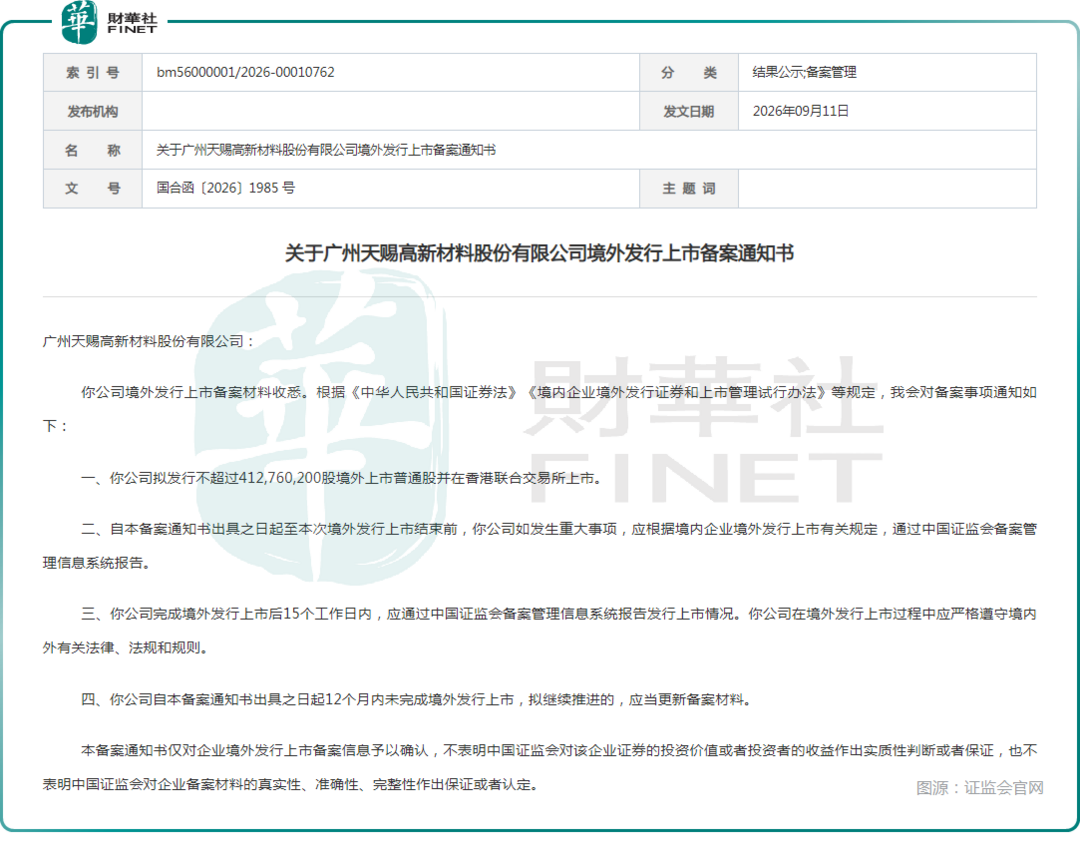Click paragraph four about 12个月 filing update
The height and width of the screenshot is (852, 1080).
click(416, 700)
